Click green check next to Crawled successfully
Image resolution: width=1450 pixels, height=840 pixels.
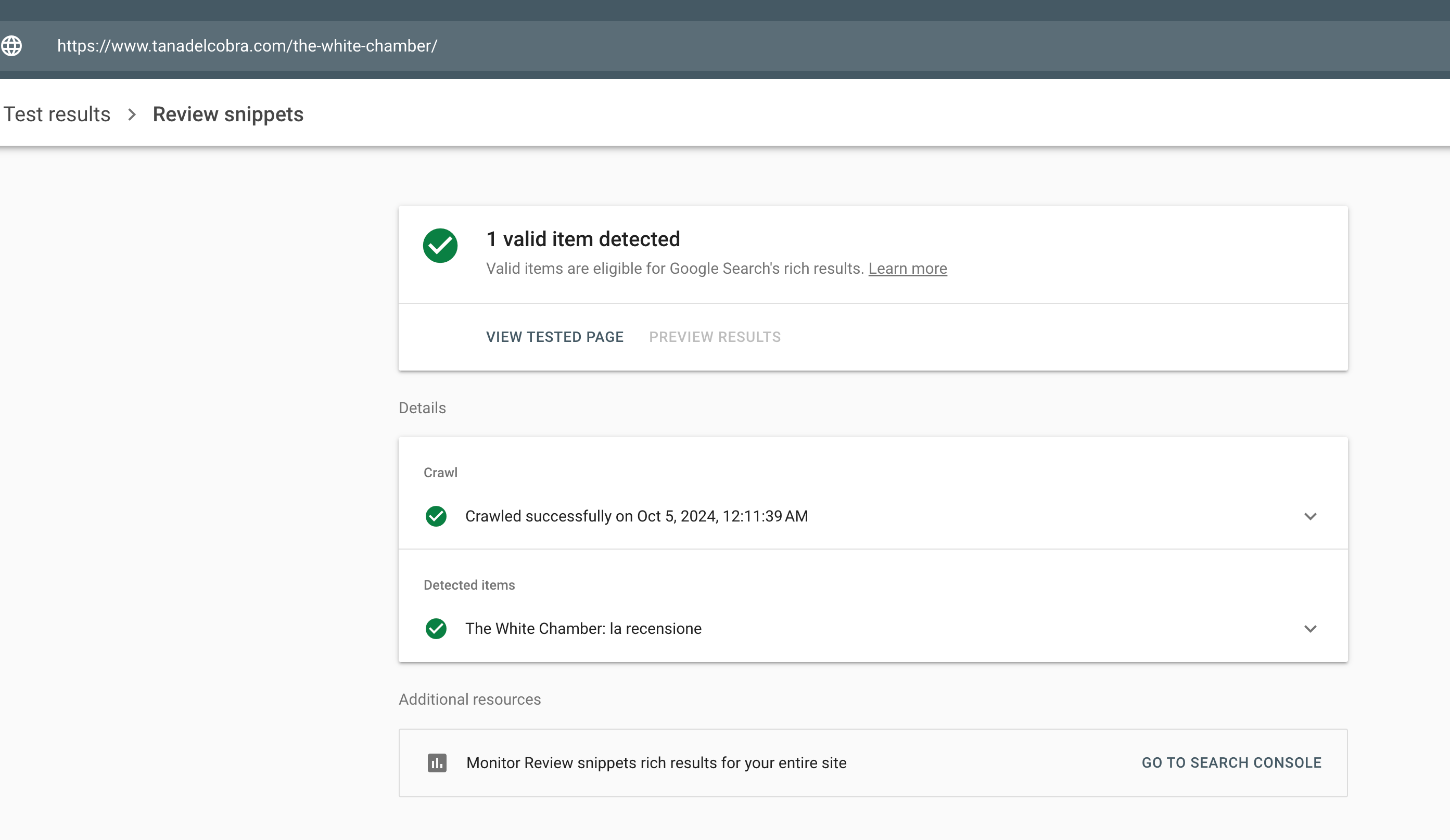436,517
